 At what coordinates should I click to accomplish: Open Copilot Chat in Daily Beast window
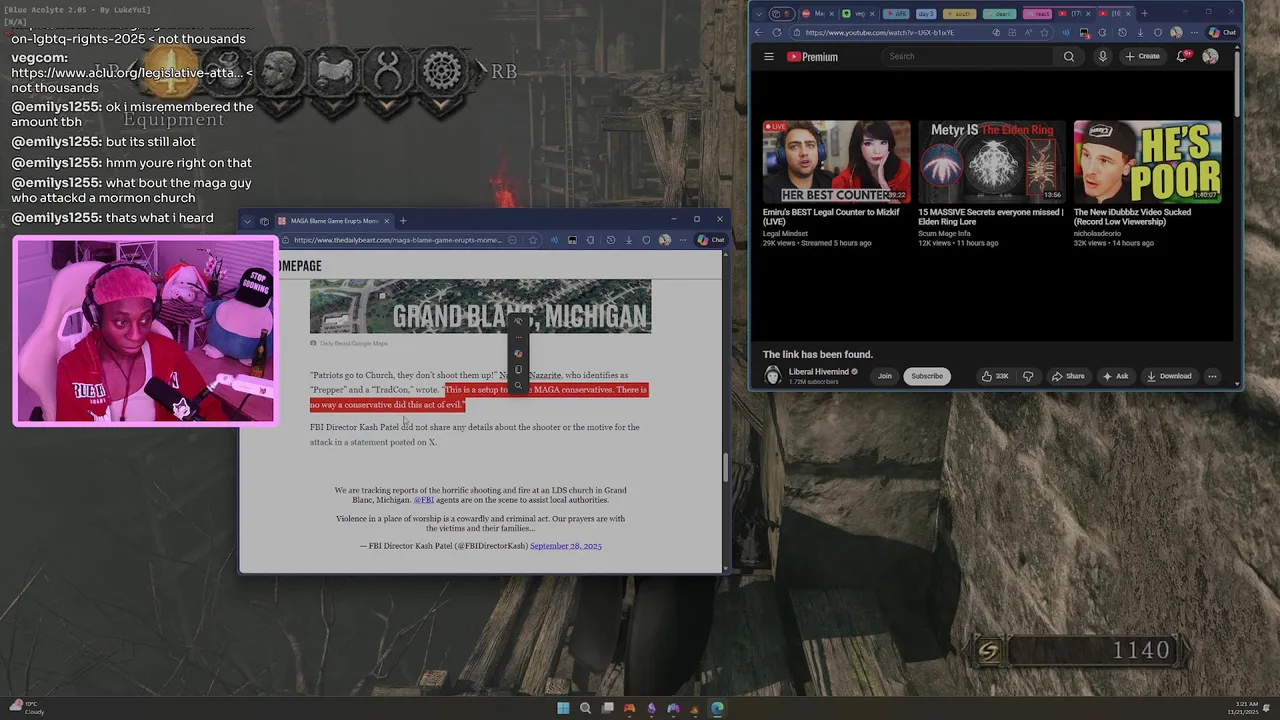[x=711, y=240]
